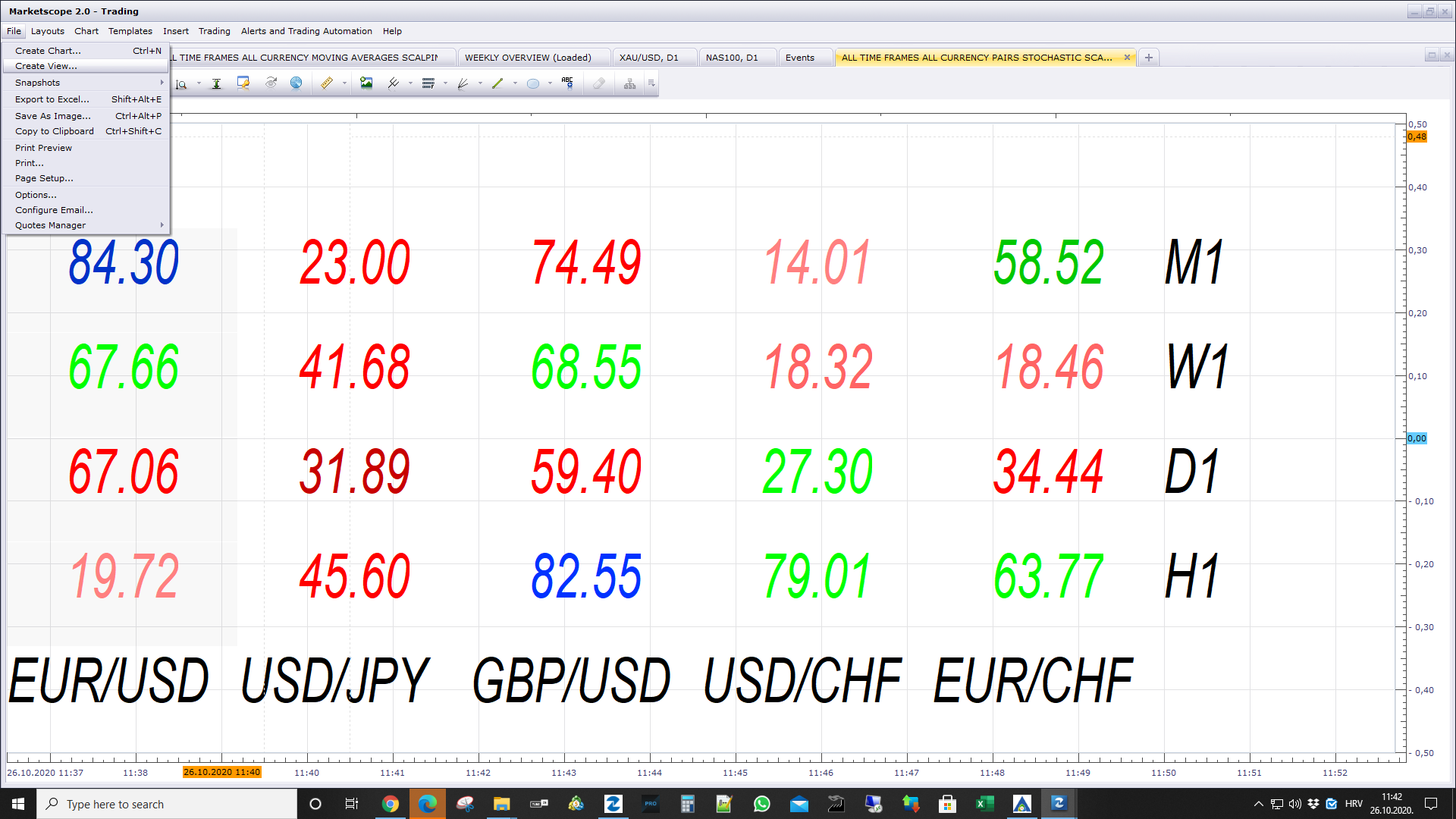Choose Save As Image... menu entry
This screenshot has height=819, width=1456.
point(86,116)
